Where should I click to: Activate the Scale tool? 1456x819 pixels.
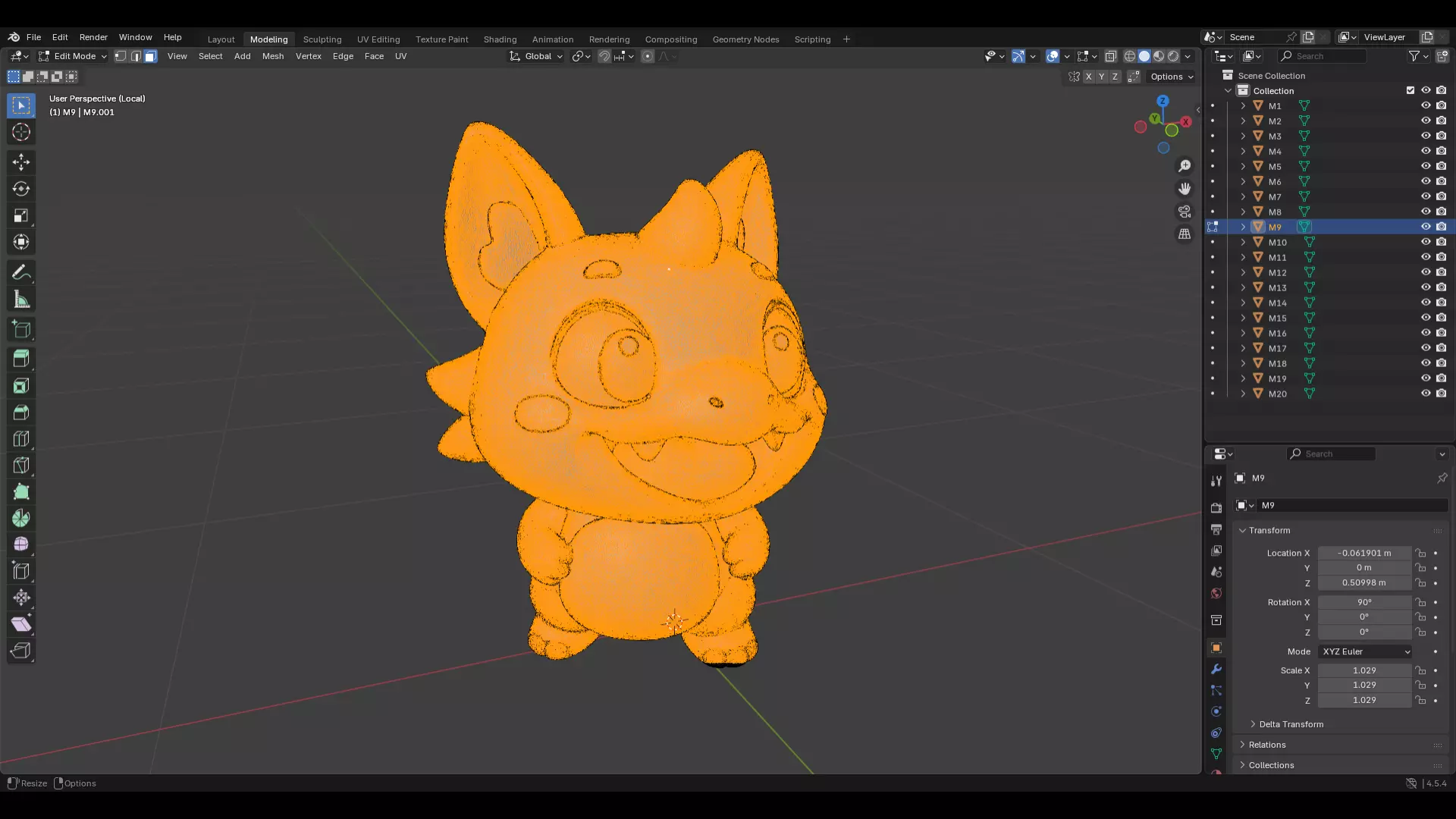click(x=21, y=215)
